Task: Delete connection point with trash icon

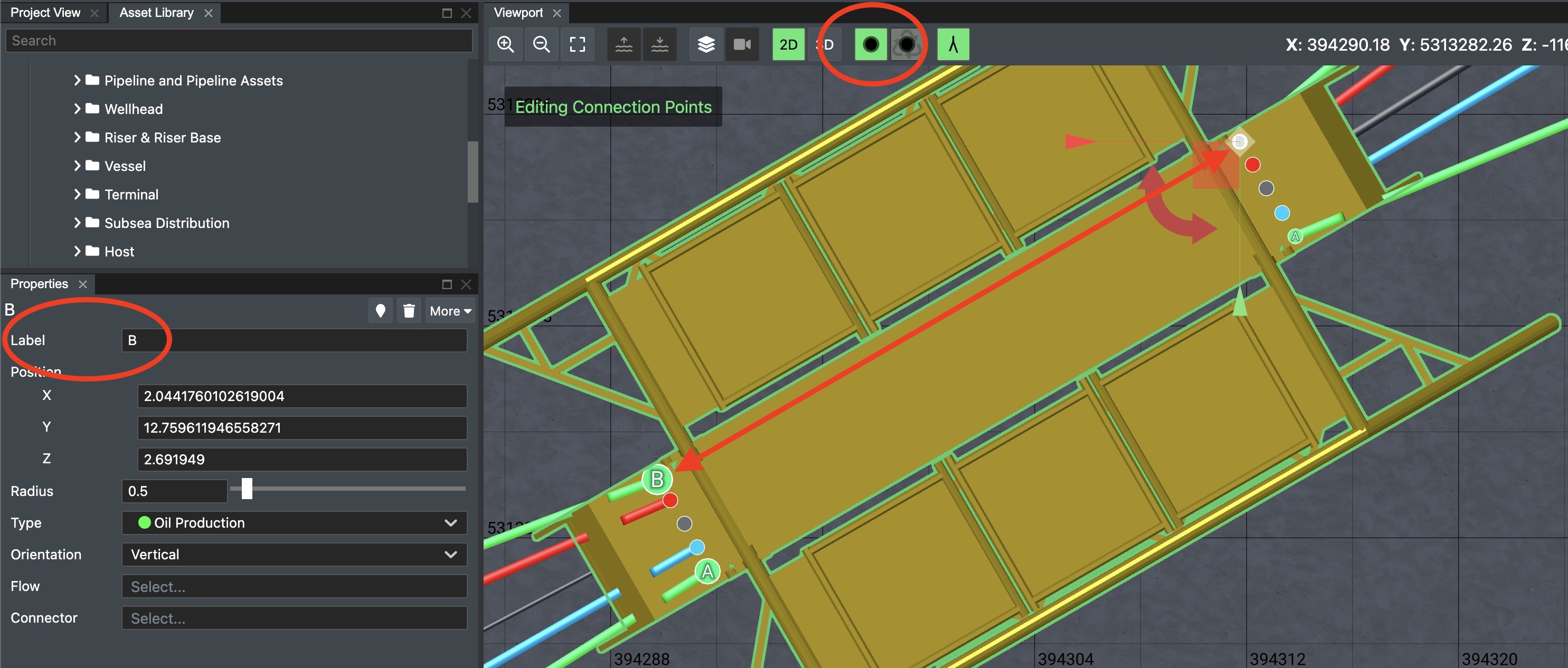Action: click(x=409, y=311)
